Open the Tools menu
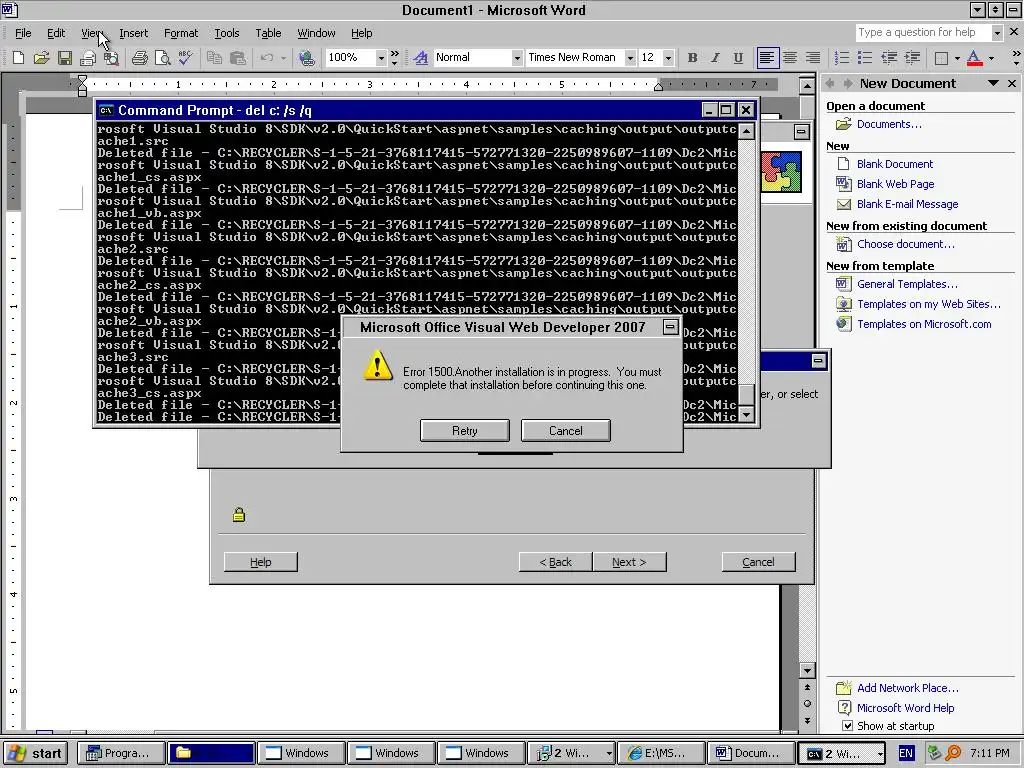The width and height of the screenshot is (1024, 768). [x=227, y=33]
